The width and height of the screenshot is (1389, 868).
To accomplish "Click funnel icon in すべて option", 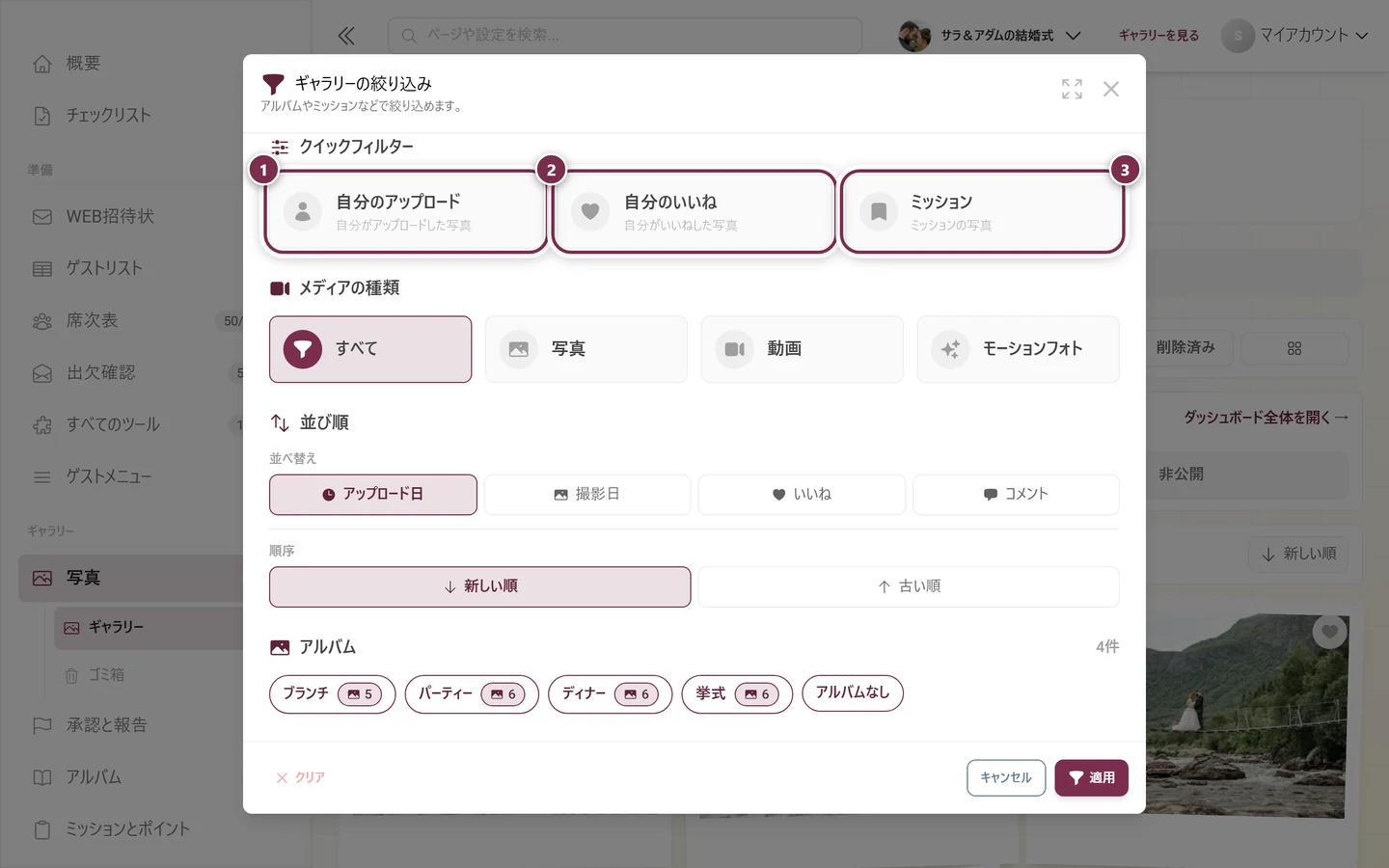I will (303, 349).
